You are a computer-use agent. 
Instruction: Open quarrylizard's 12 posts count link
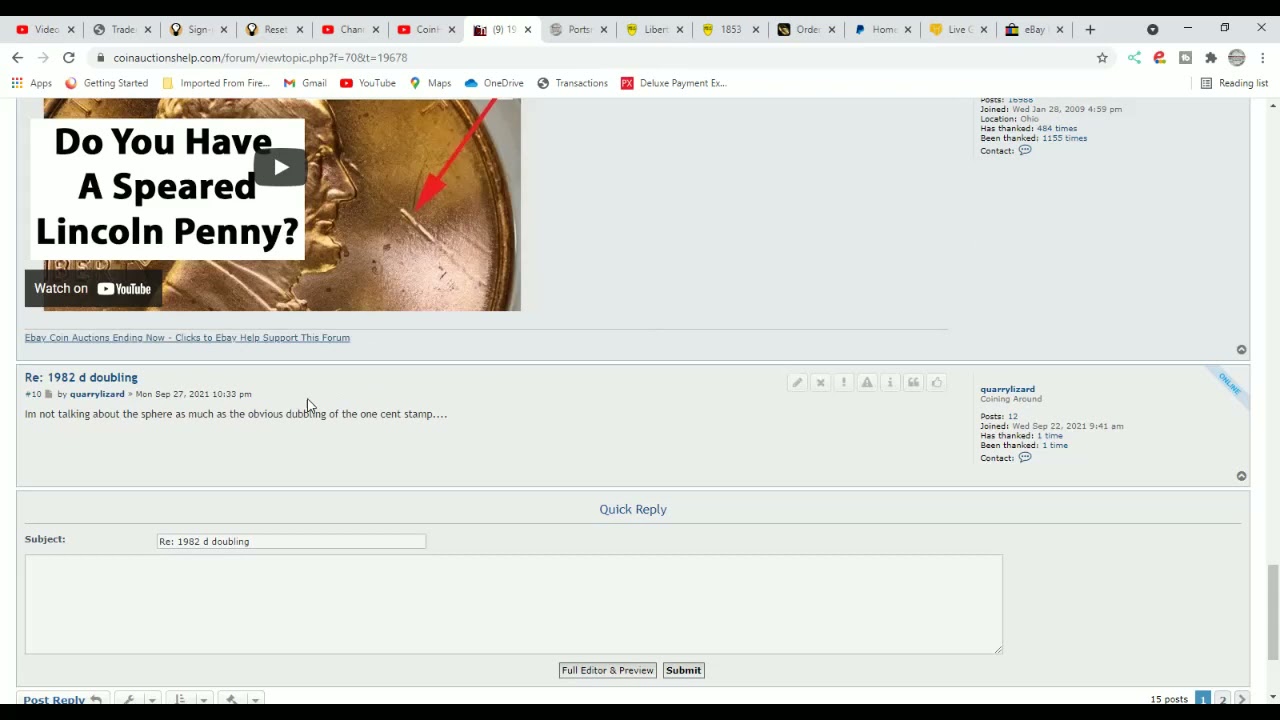1012,416
